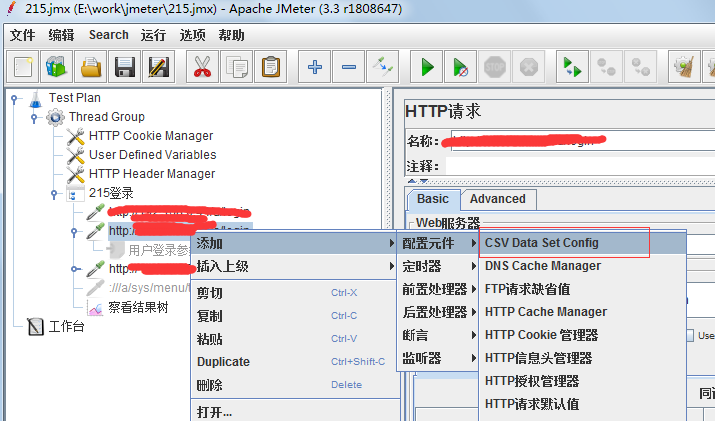Click the Paste clipboard icon
Image resolution: width=715 pixels, height=421 pixels.
pyautogui.click(x=271, y=68)
